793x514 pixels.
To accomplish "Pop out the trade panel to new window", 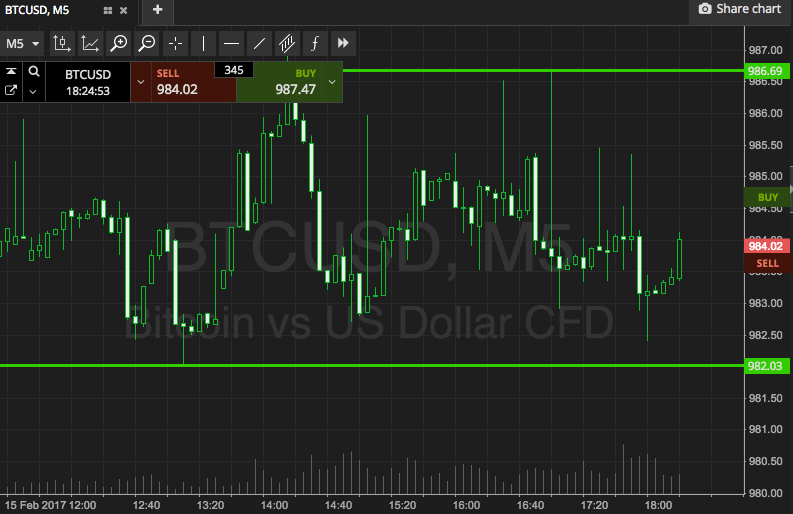I will click(x=11, y=90).
